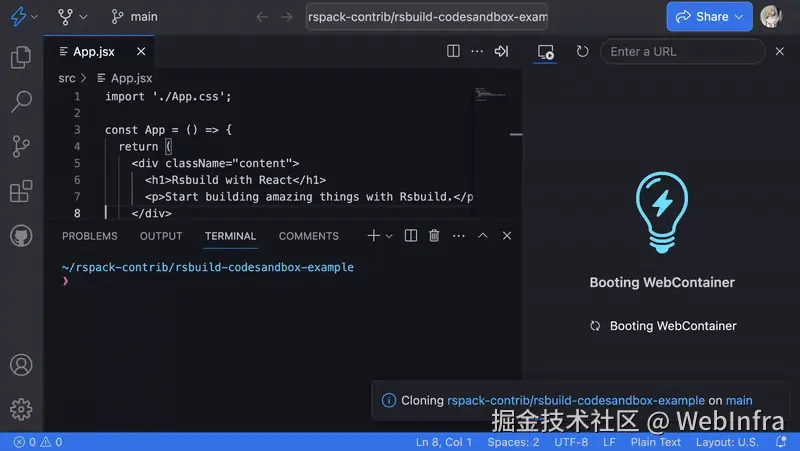Click the notification info icon
Screen dimensions: 800x451
[389, 400]
